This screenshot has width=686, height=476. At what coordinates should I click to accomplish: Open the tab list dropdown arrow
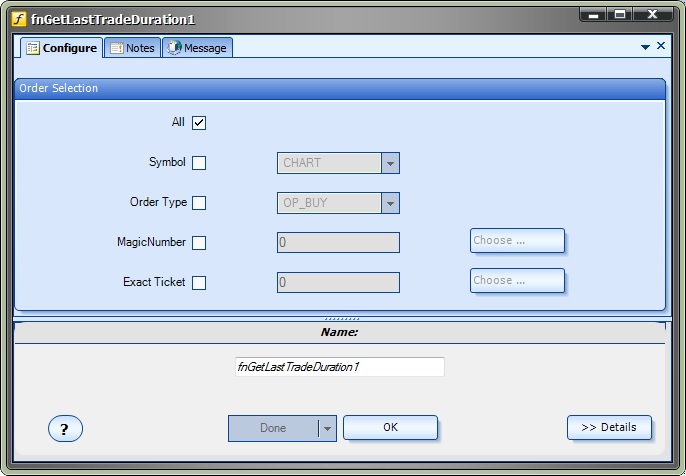click(x=646, y=47)
